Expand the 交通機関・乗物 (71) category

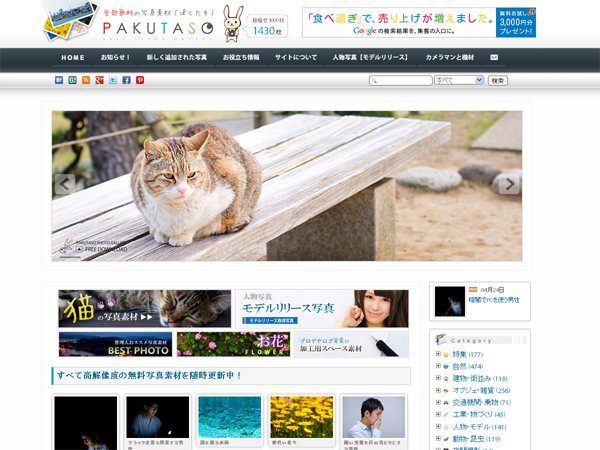pyautogui.click(x=438, y=402)
